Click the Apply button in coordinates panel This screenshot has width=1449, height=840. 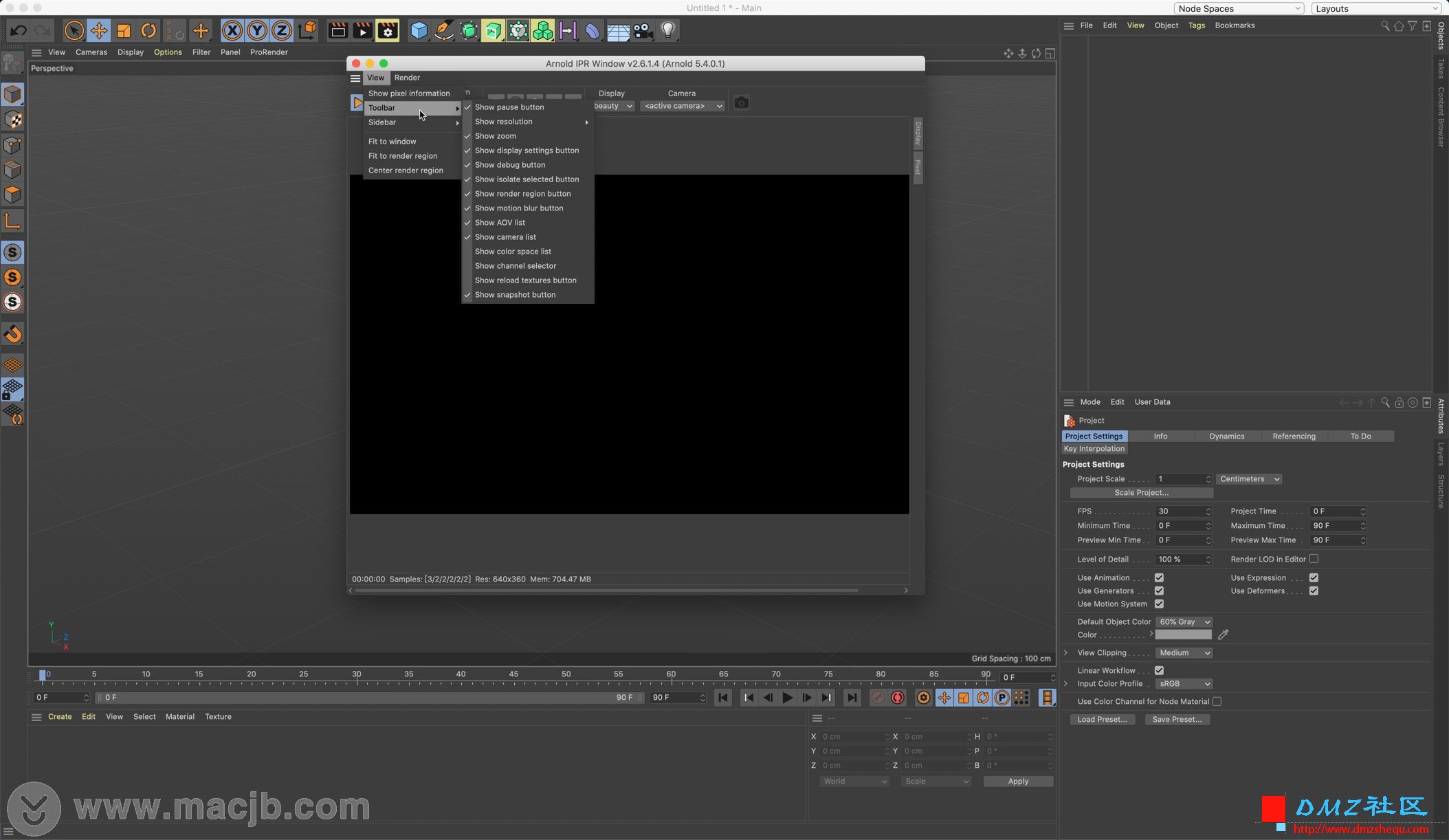(x=1018, y=782)
